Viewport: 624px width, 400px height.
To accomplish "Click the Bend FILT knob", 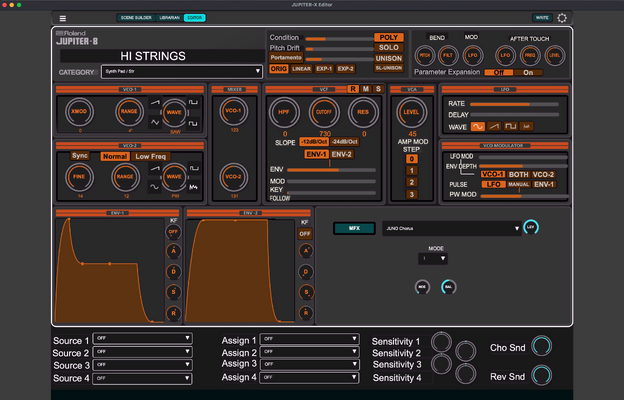I will click(x=448, y=55).
